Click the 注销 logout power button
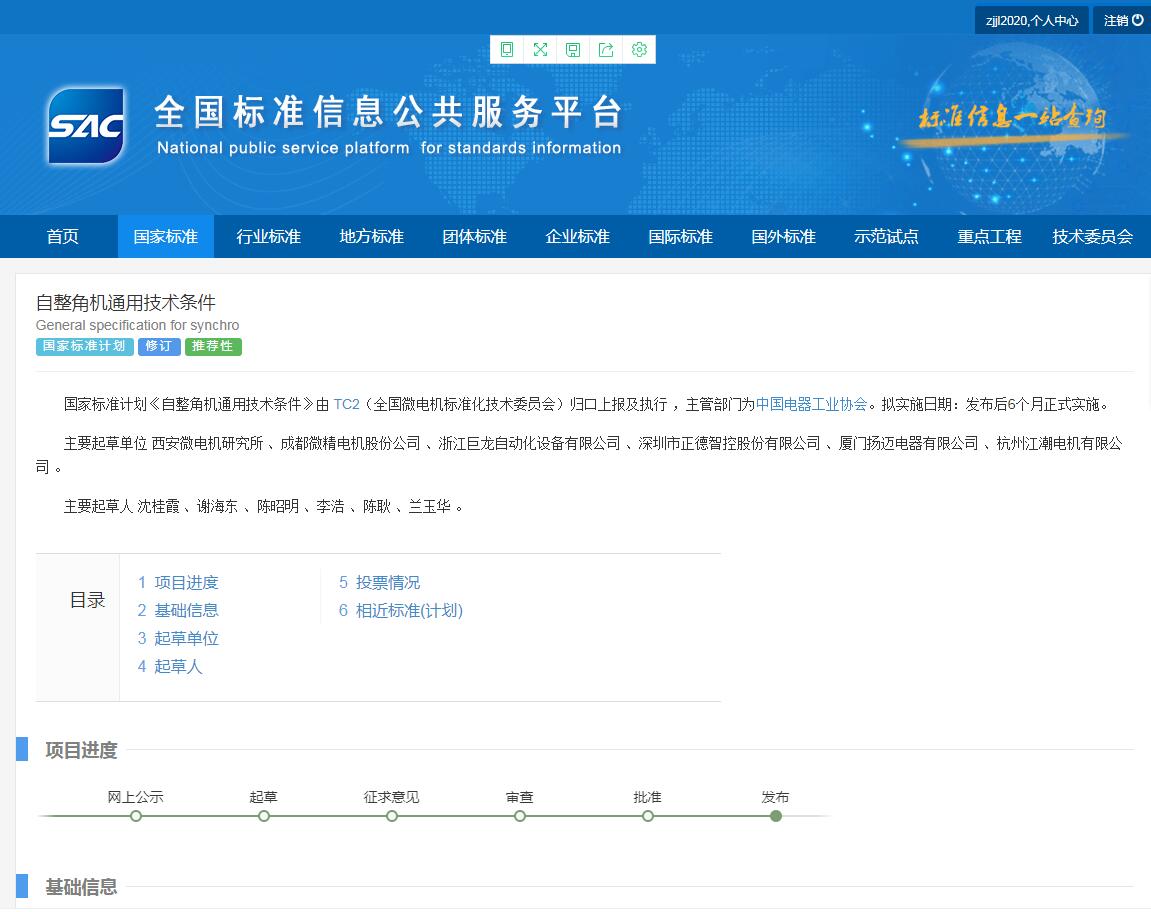The width and height of the screenshot is (1151, 912). click(x=1123, y=20)
